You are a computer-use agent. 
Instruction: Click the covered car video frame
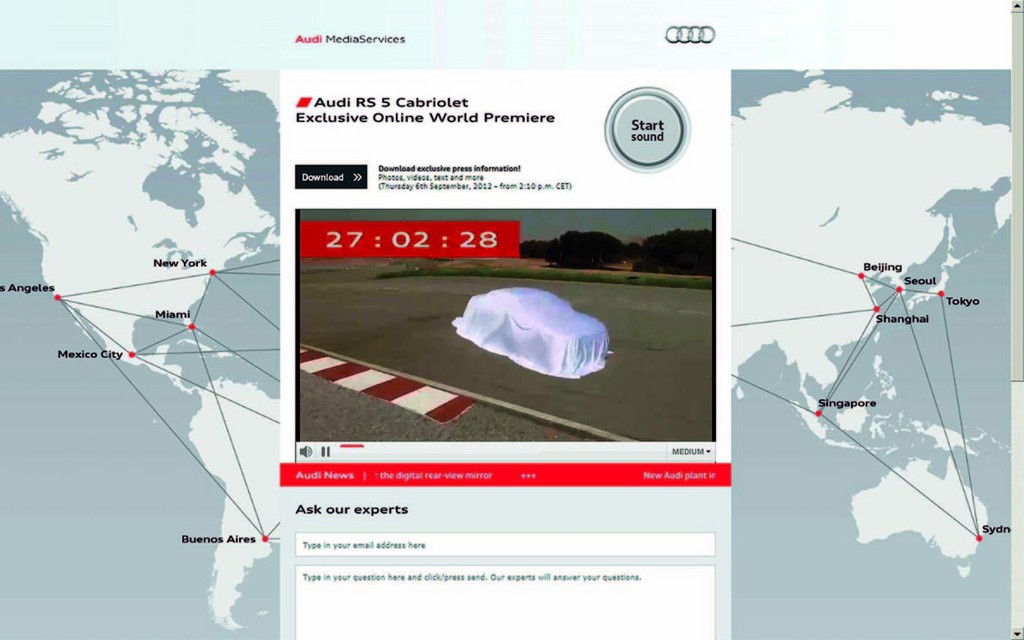(505, 325)
